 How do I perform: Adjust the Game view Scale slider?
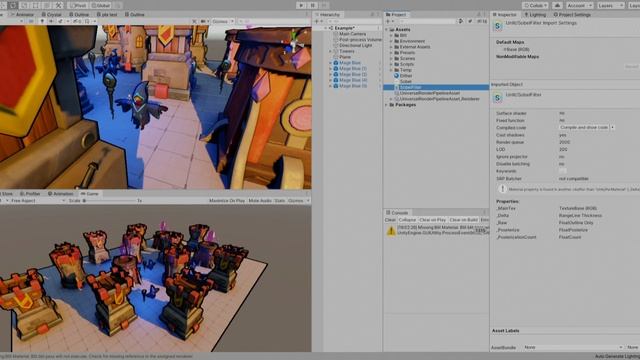click(x=110, y=201)
